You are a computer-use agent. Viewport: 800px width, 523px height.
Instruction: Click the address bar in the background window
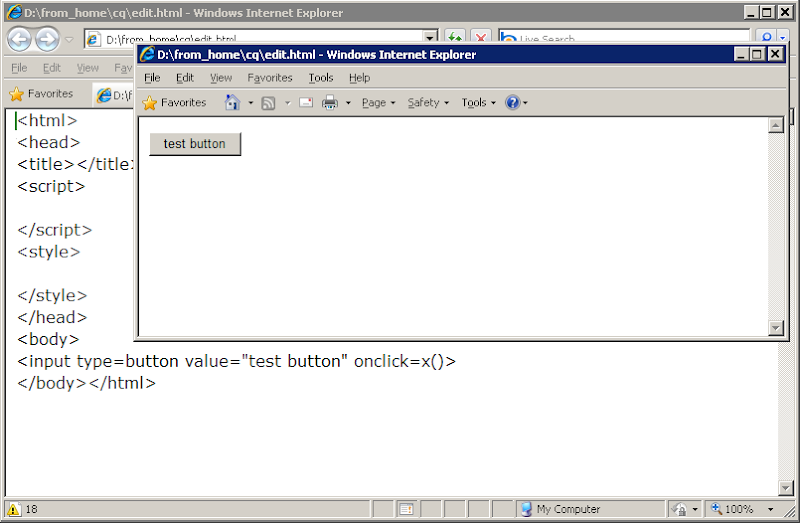[255, 39]
